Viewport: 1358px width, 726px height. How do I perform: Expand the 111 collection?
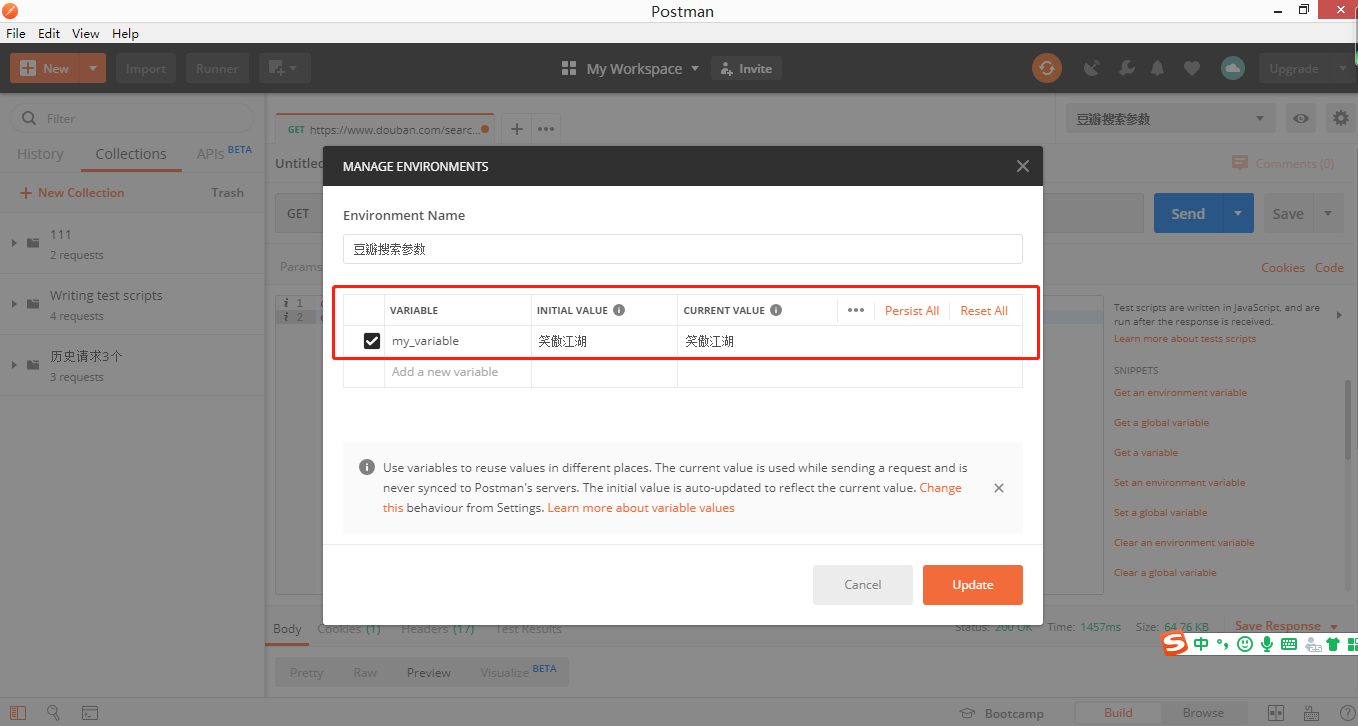(x=14, y=242)
